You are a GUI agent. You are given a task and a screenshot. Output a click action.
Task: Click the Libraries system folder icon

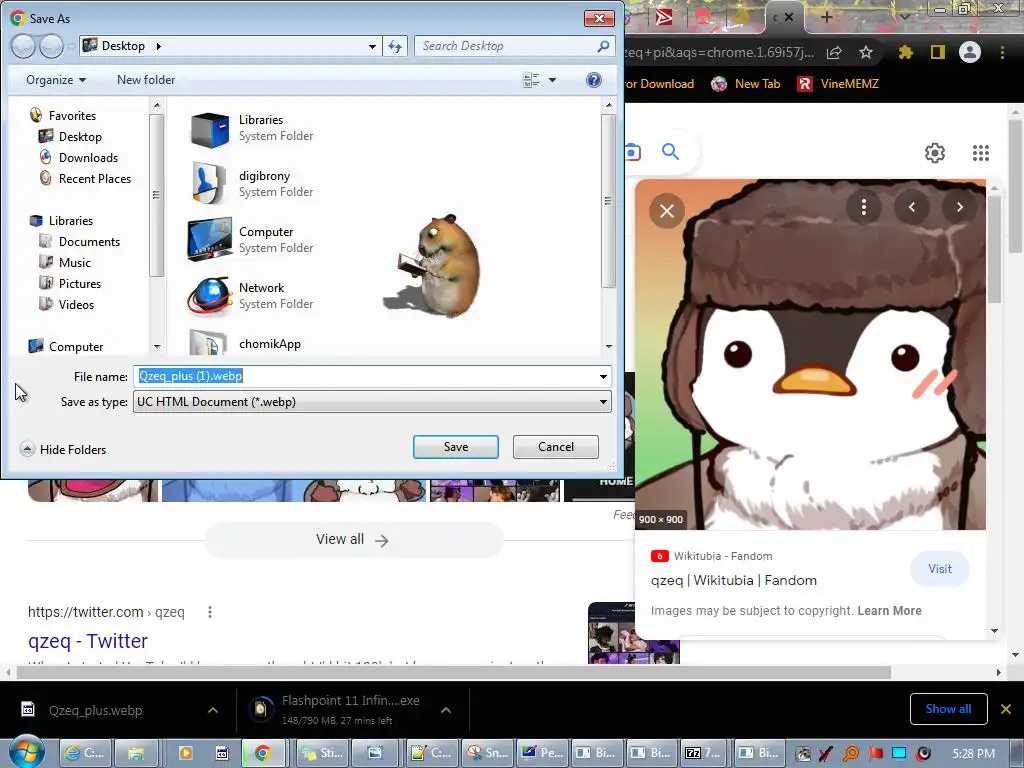click(210, 129)
